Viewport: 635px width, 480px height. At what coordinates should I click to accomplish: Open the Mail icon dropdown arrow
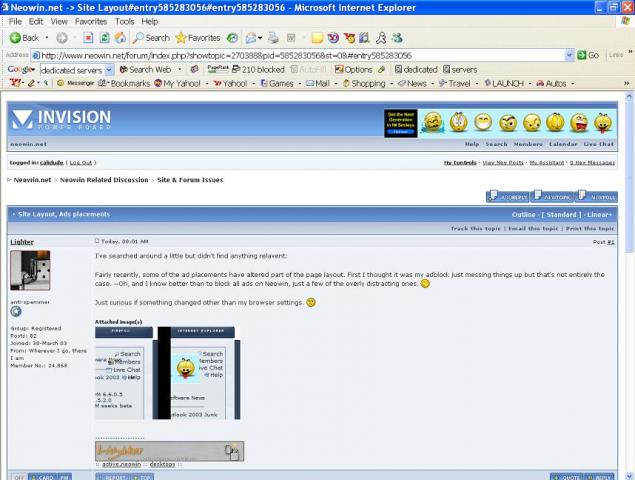(x=260, y=38)
